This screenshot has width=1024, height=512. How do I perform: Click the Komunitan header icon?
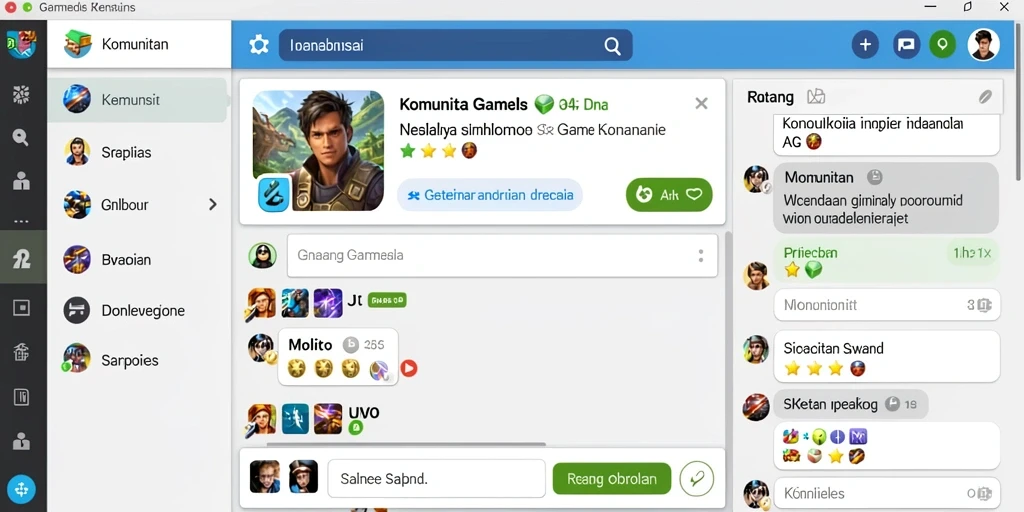click(x=78, y=44)
